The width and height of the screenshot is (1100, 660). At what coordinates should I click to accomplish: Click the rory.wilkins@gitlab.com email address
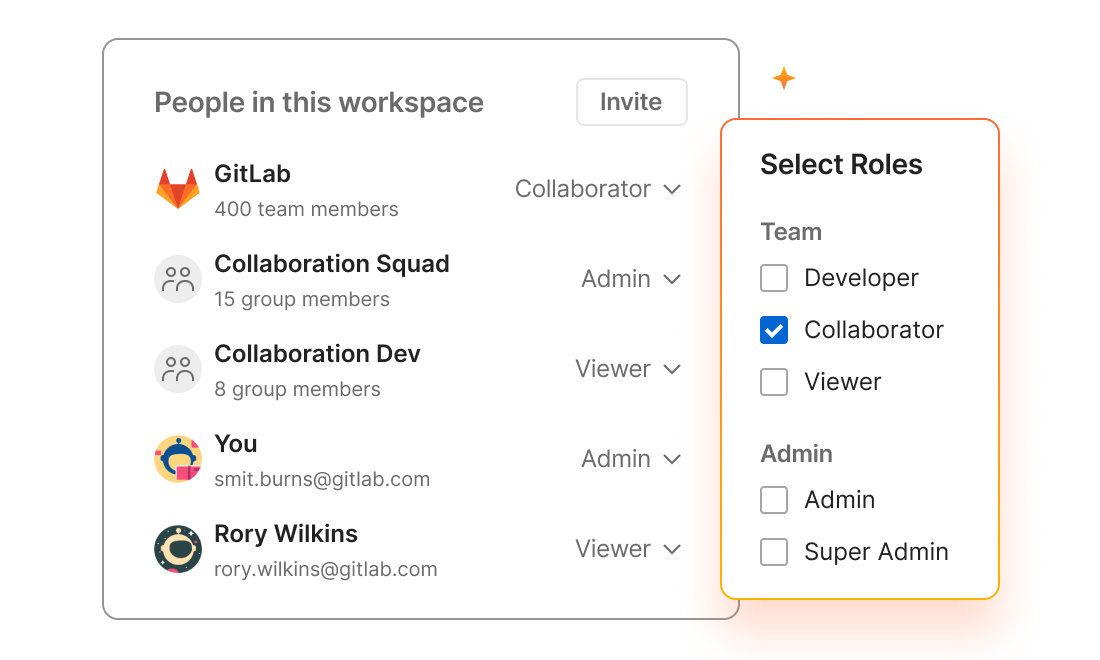(x=326, y=569)
